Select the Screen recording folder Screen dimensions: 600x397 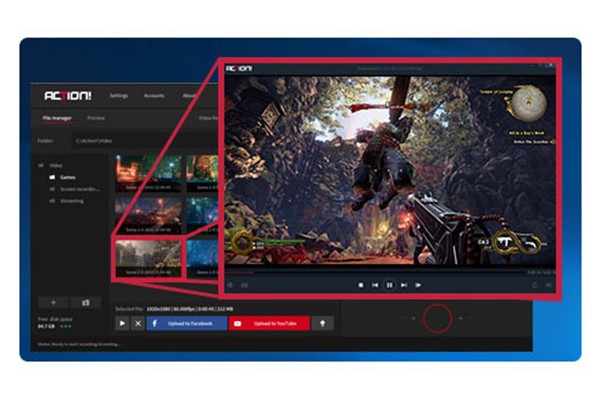(x=80, y=189)
